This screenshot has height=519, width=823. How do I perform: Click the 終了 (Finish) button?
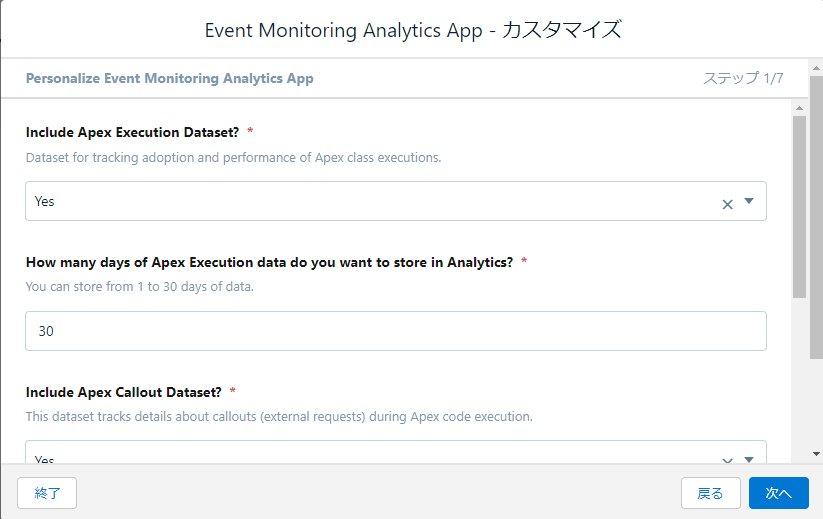point(47,493)
